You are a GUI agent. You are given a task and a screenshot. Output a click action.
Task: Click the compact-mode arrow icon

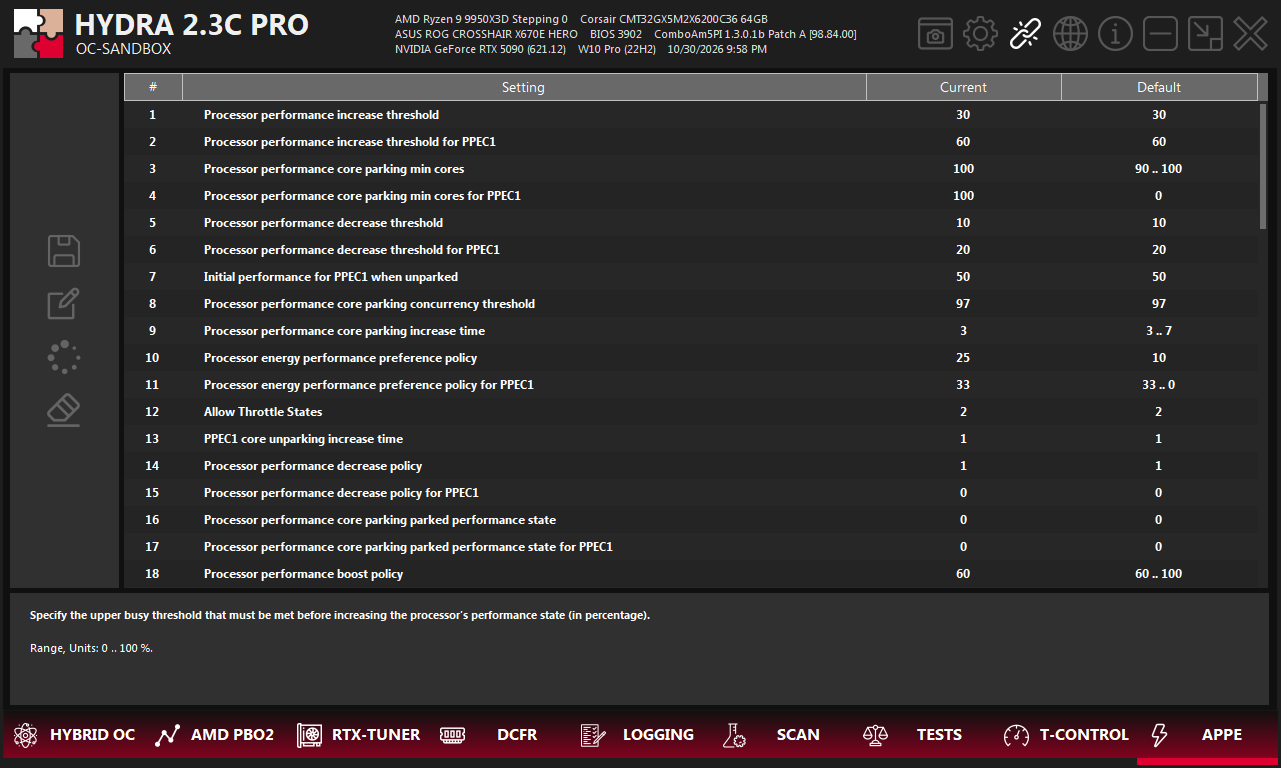[1205, 34]
